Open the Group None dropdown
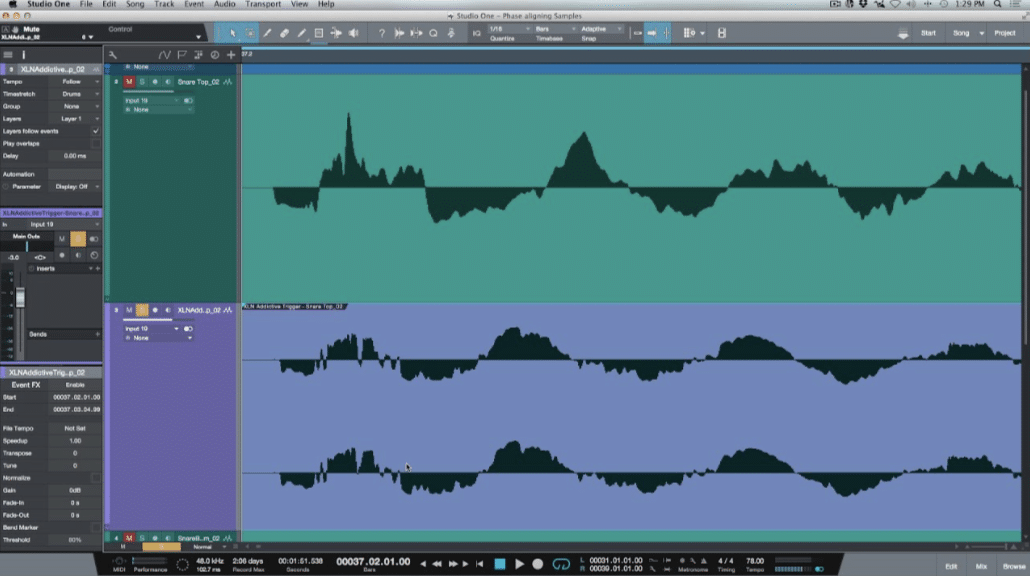1030x576 pixels. pyautogui.click(x=75, y=106)
